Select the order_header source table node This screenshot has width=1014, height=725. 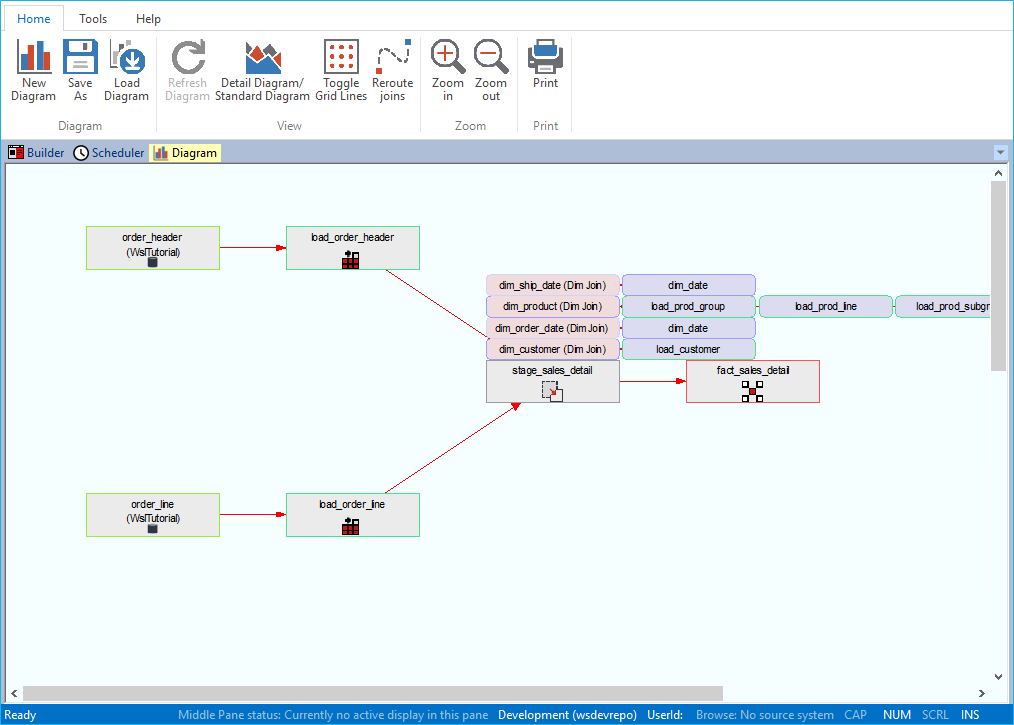coord(153,248)
